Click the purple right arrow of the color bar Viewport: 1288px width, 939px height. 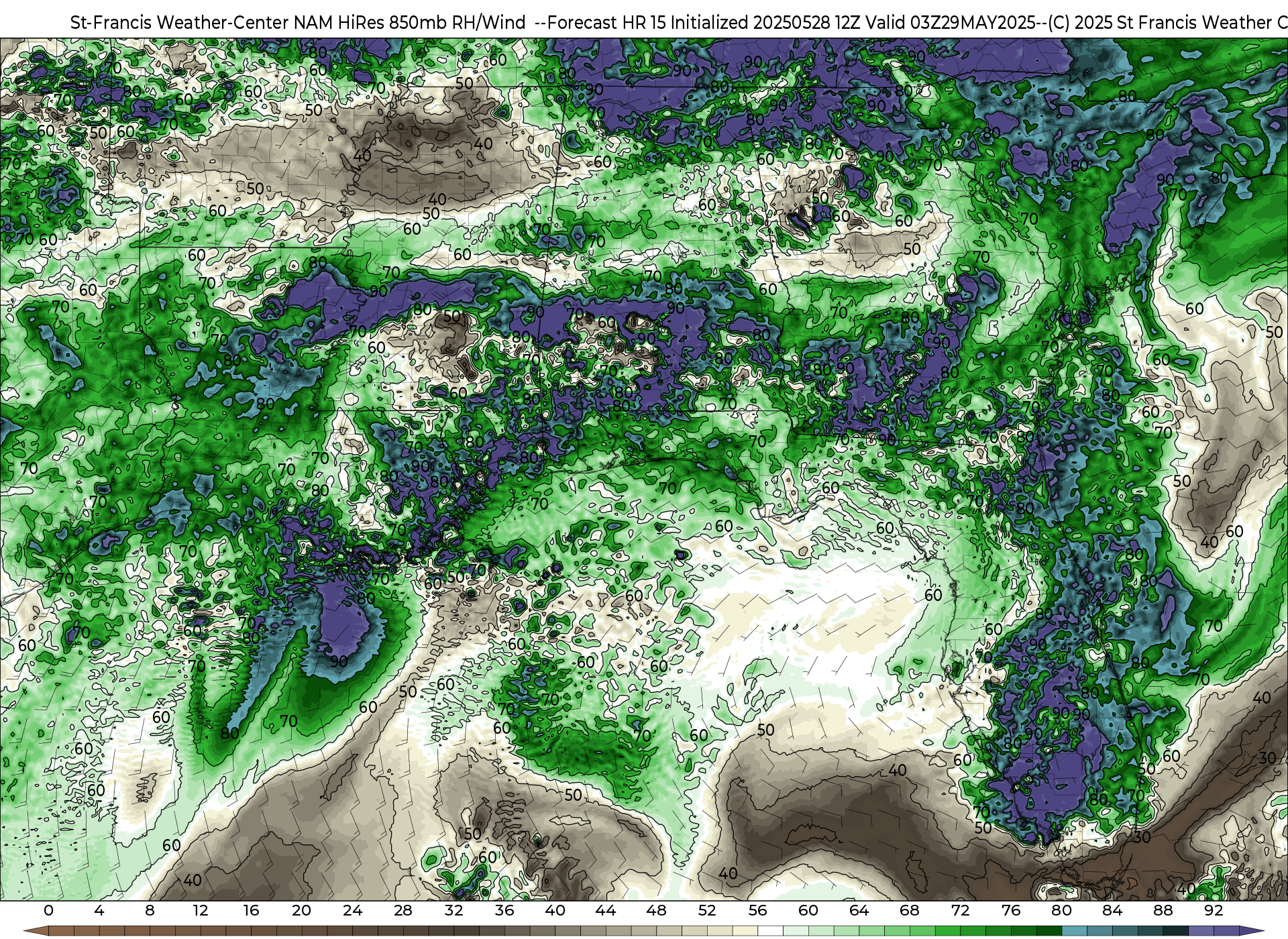click(1251, 931)
